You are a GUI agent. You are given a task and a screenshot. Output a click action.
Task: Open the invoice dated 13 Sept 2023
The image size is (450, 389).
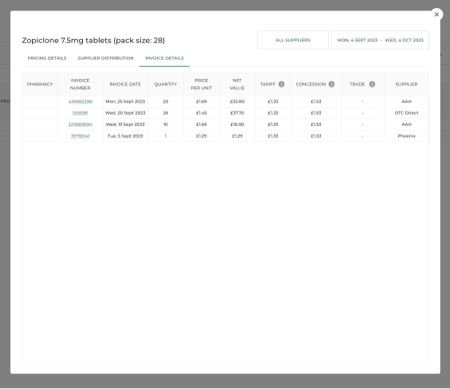point(80,124)
